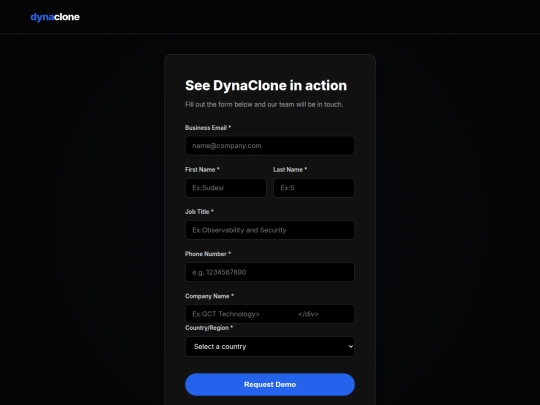Open the dynaclone logo link
540x405 pixels.
coord(55,17)
